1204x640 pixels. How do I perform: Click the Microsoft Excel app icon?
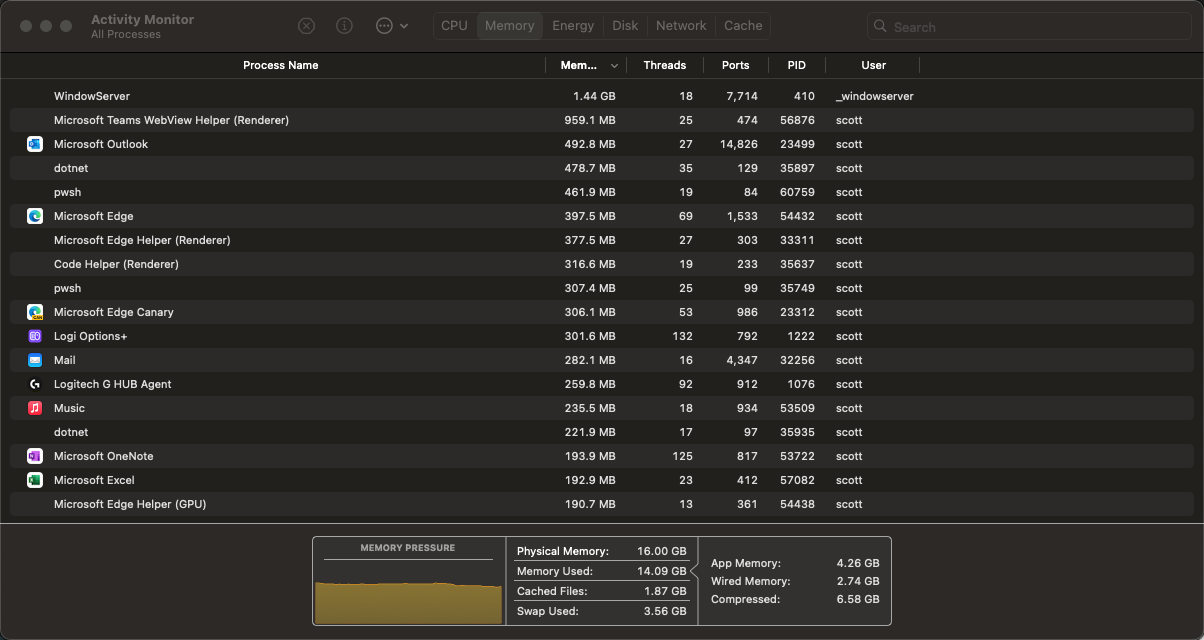[35, 480]
